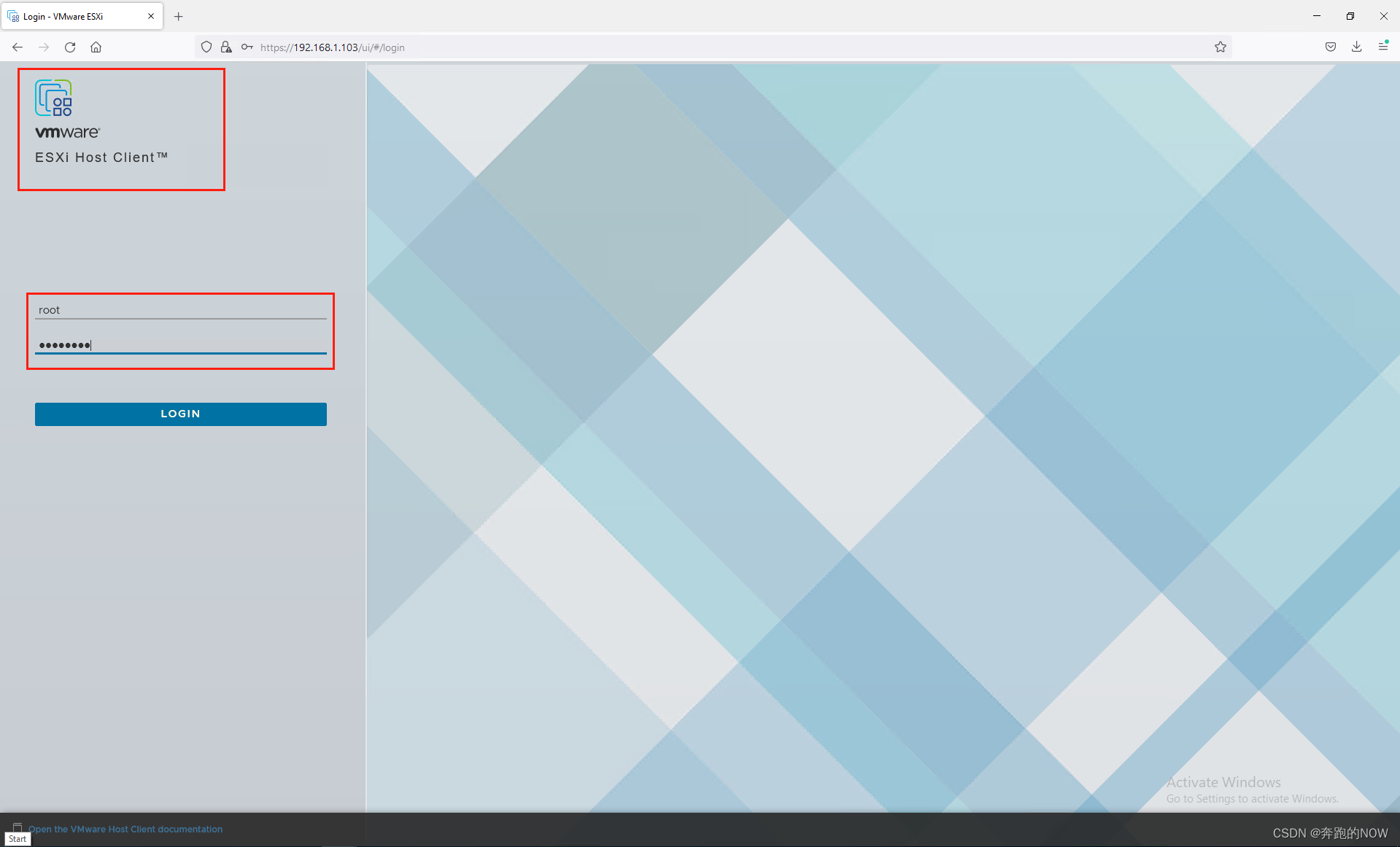1400x847 pixels.
Task: Click the browser Forward arrow
Action: tap(44, 47)
